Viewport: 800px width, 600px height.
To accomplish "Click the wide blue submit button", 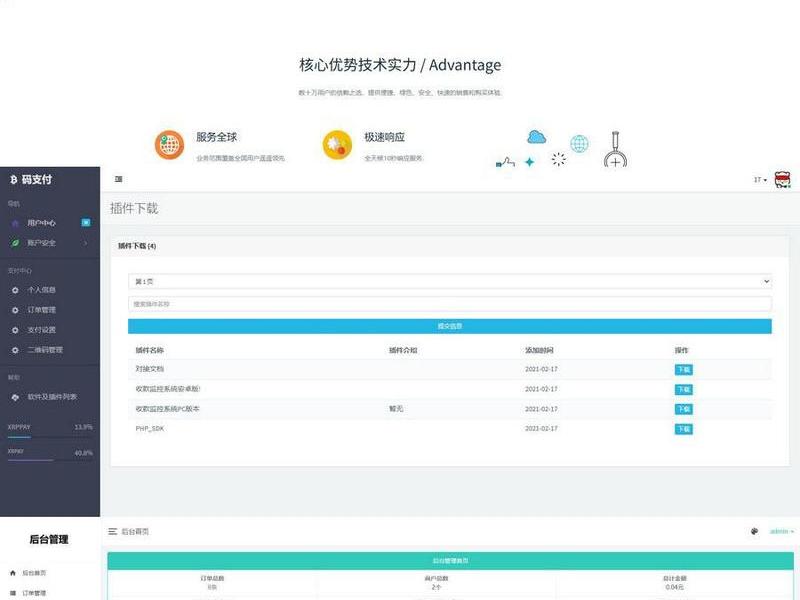I will (x=449, y=327).
